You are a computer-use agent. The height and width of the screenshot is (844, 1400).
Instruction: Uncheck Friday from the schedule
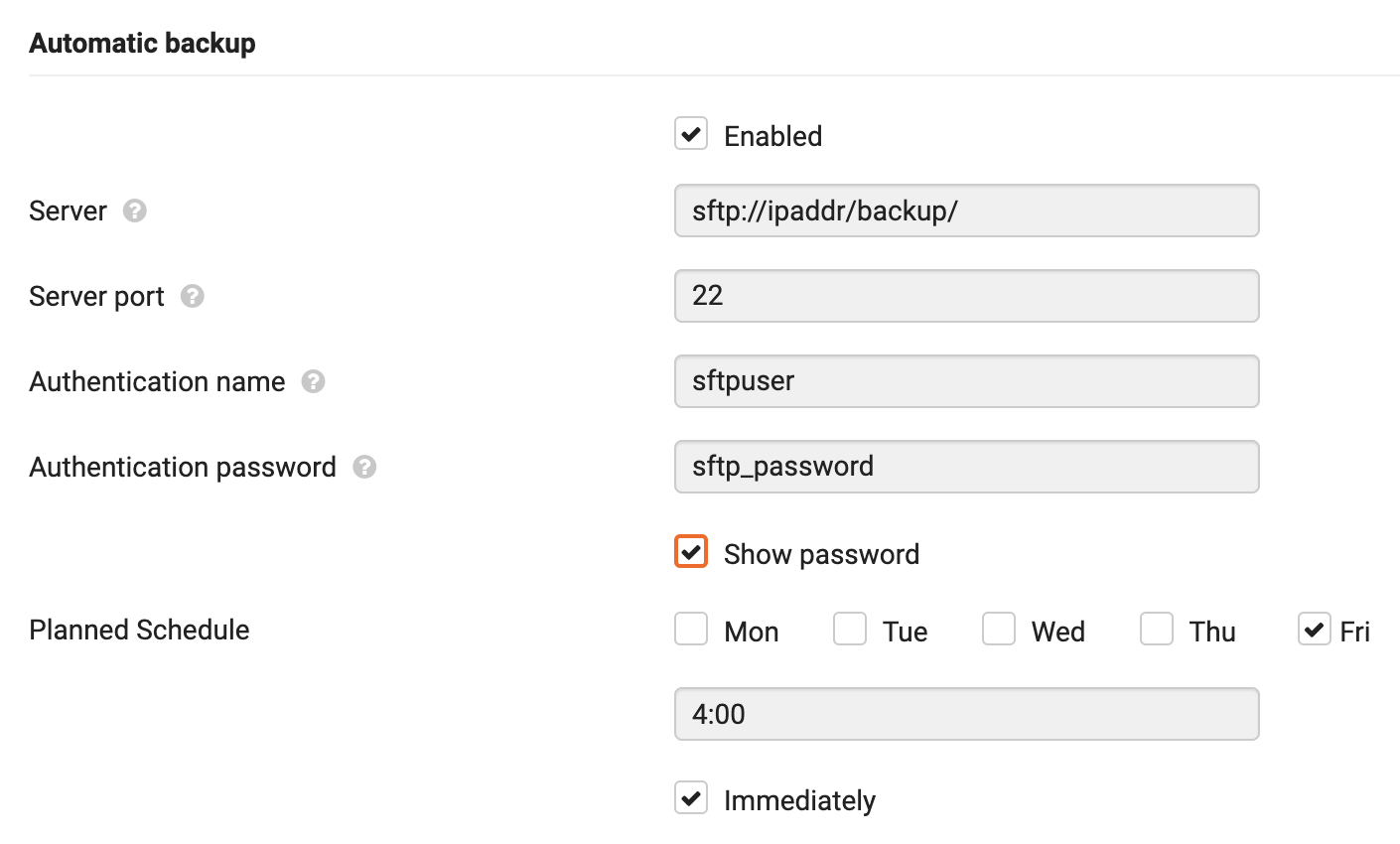click(1316, 629)
